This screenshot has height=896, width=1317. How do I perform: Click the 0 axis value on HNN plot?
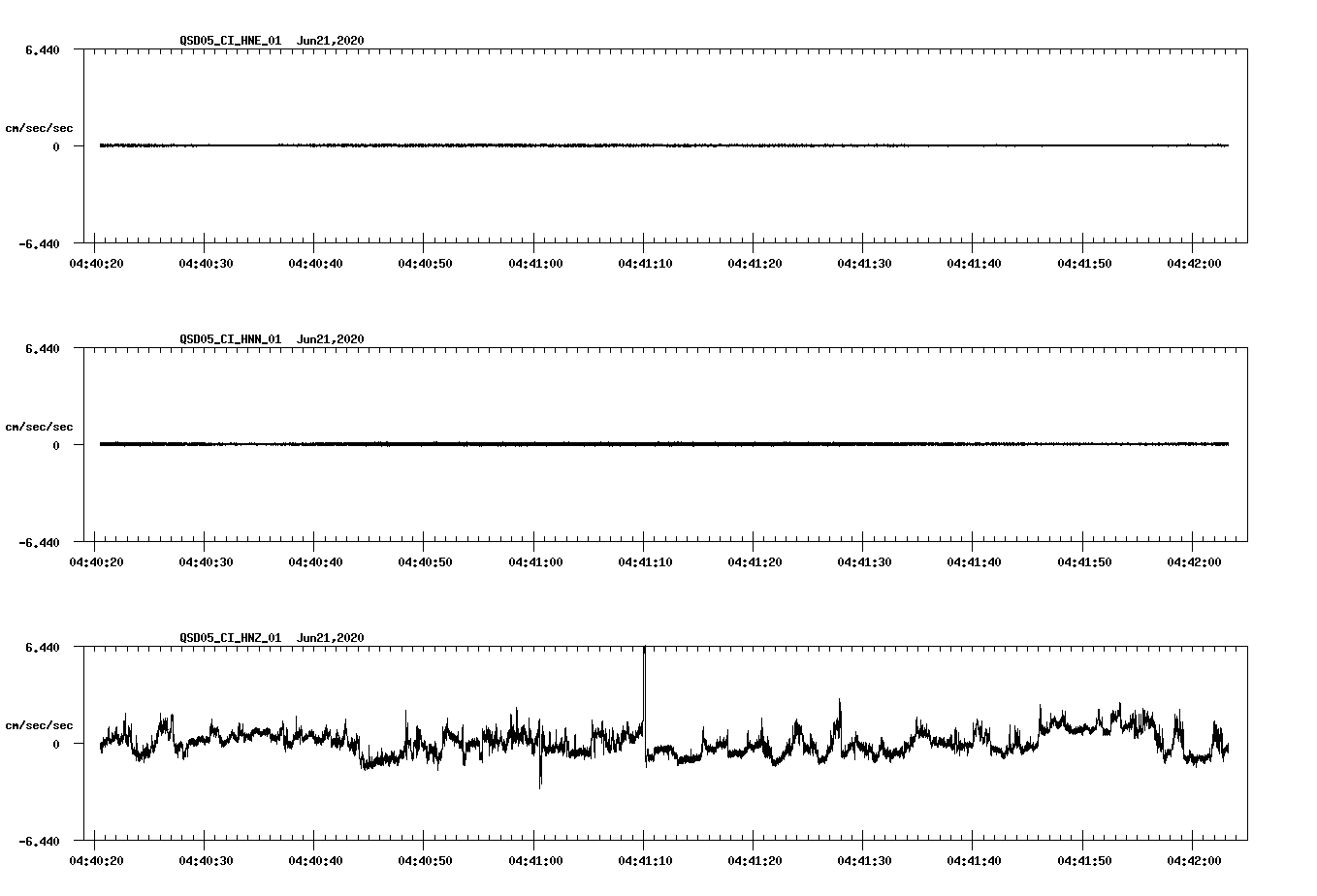pyautogui.click(x=56, y=446)
